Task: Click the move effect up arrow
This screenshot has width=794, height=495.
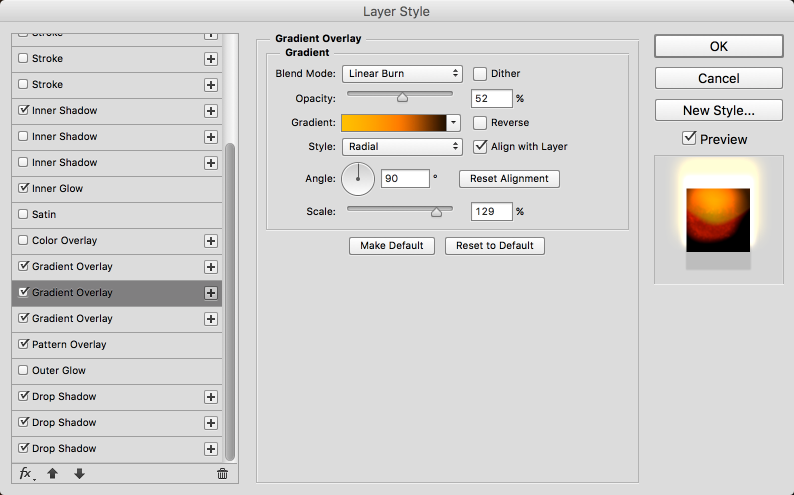Action: pyautogui.click(x=53, y=473)
